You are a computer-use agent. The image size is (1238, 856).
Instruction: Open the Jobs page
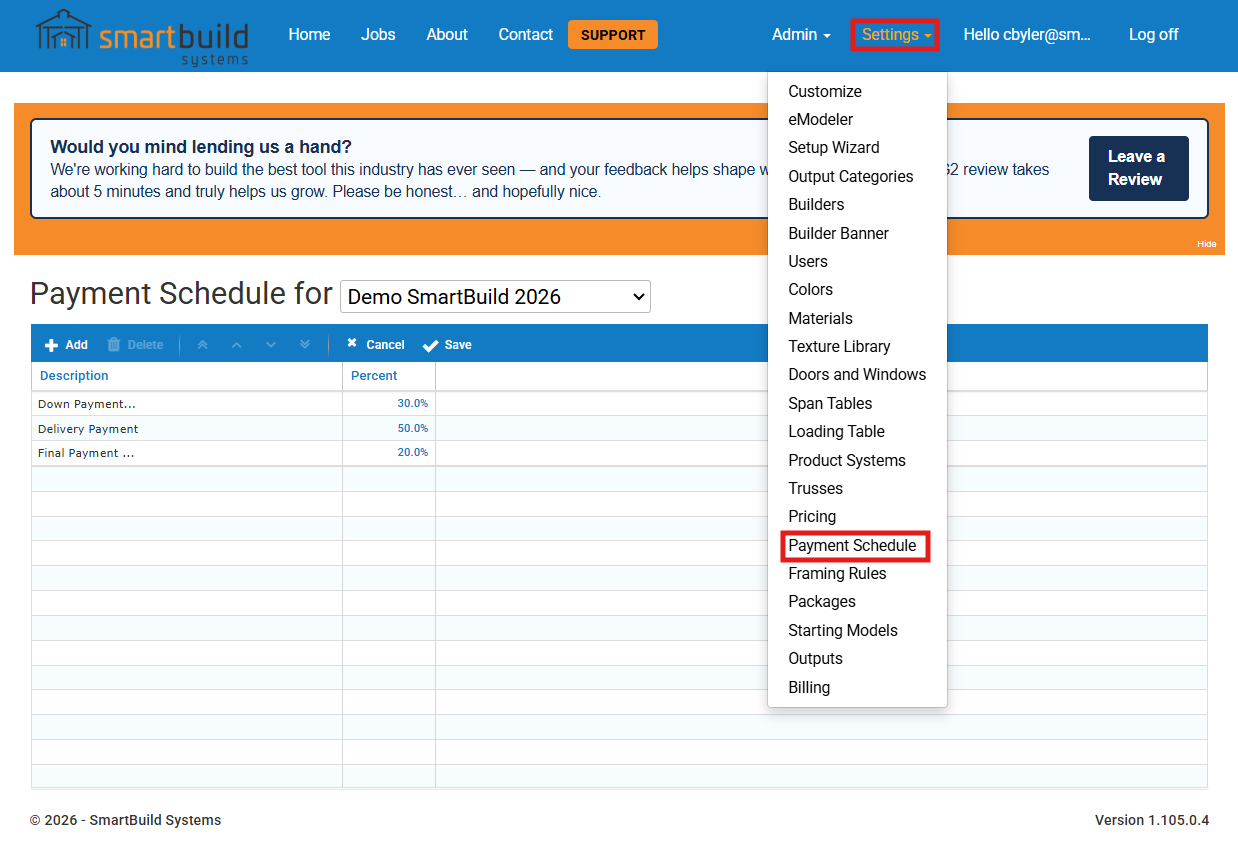click(378, 35)
